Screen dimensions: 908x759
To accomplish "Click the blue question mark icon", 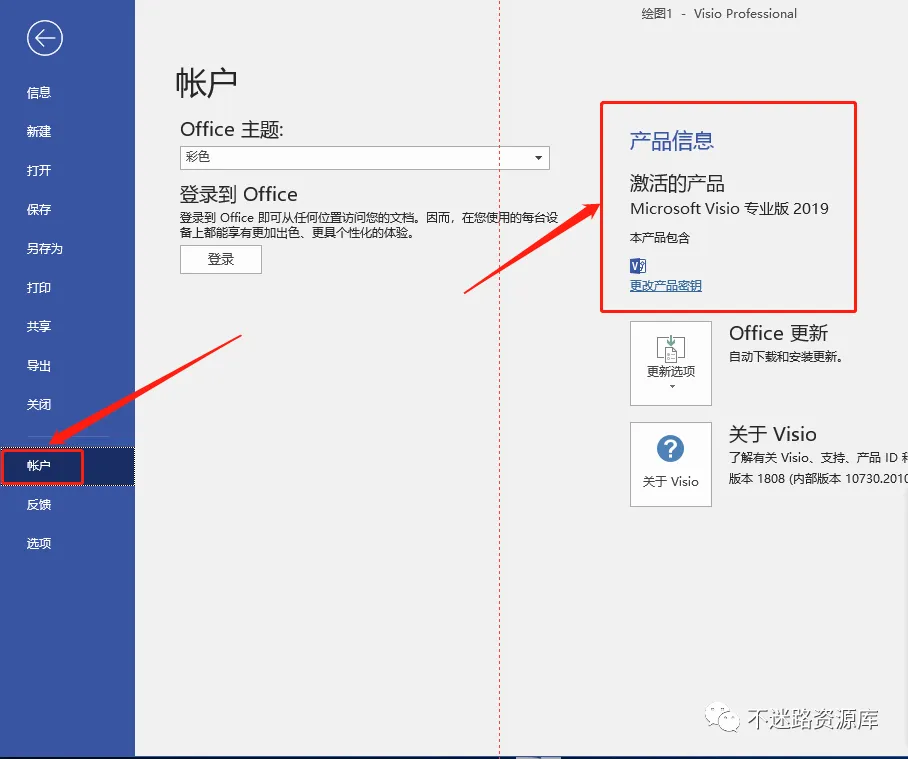I will click(x=671, y=449).
